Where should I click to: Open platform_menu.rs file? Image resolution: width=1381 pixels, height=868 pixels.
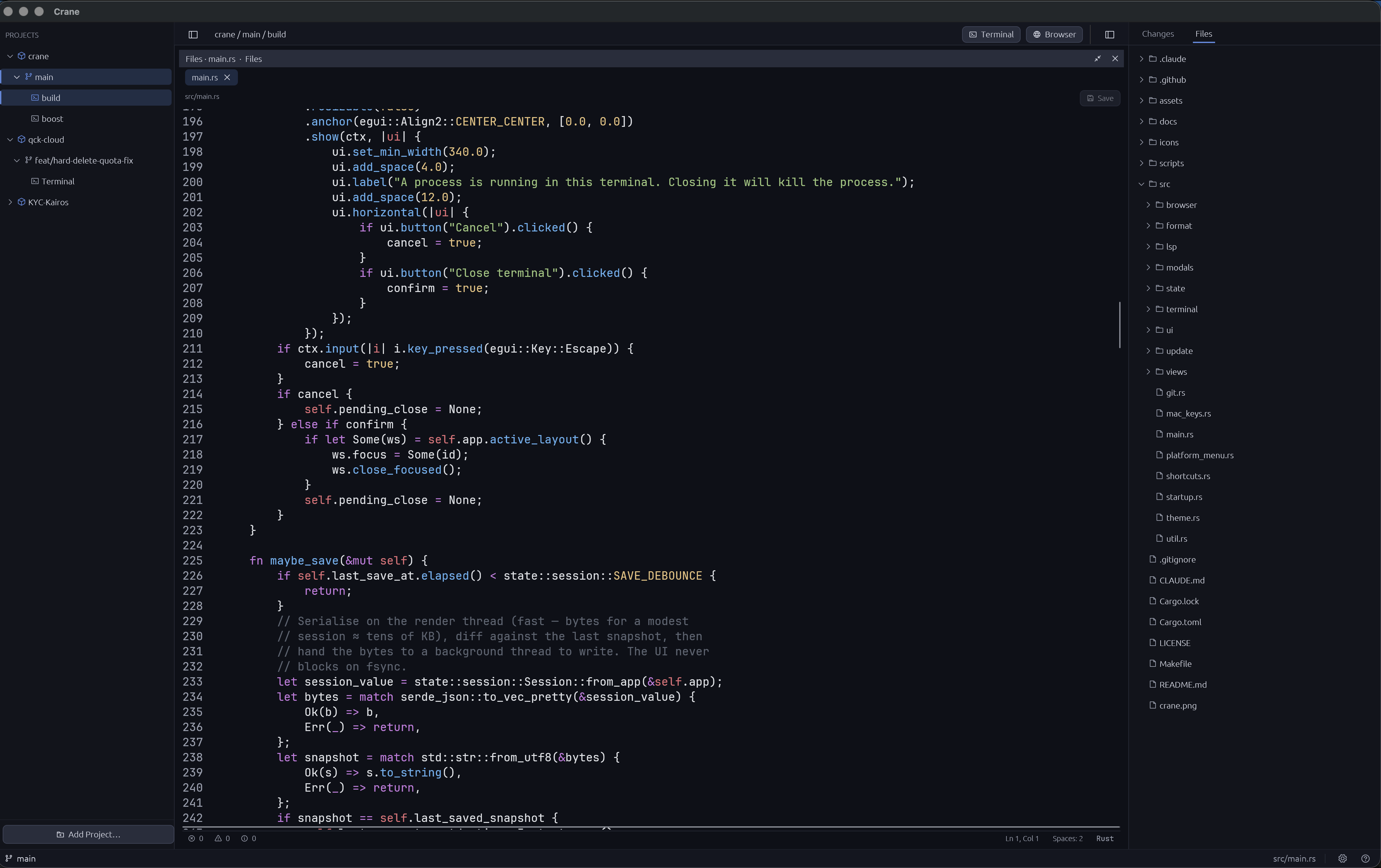point(1199,455)
